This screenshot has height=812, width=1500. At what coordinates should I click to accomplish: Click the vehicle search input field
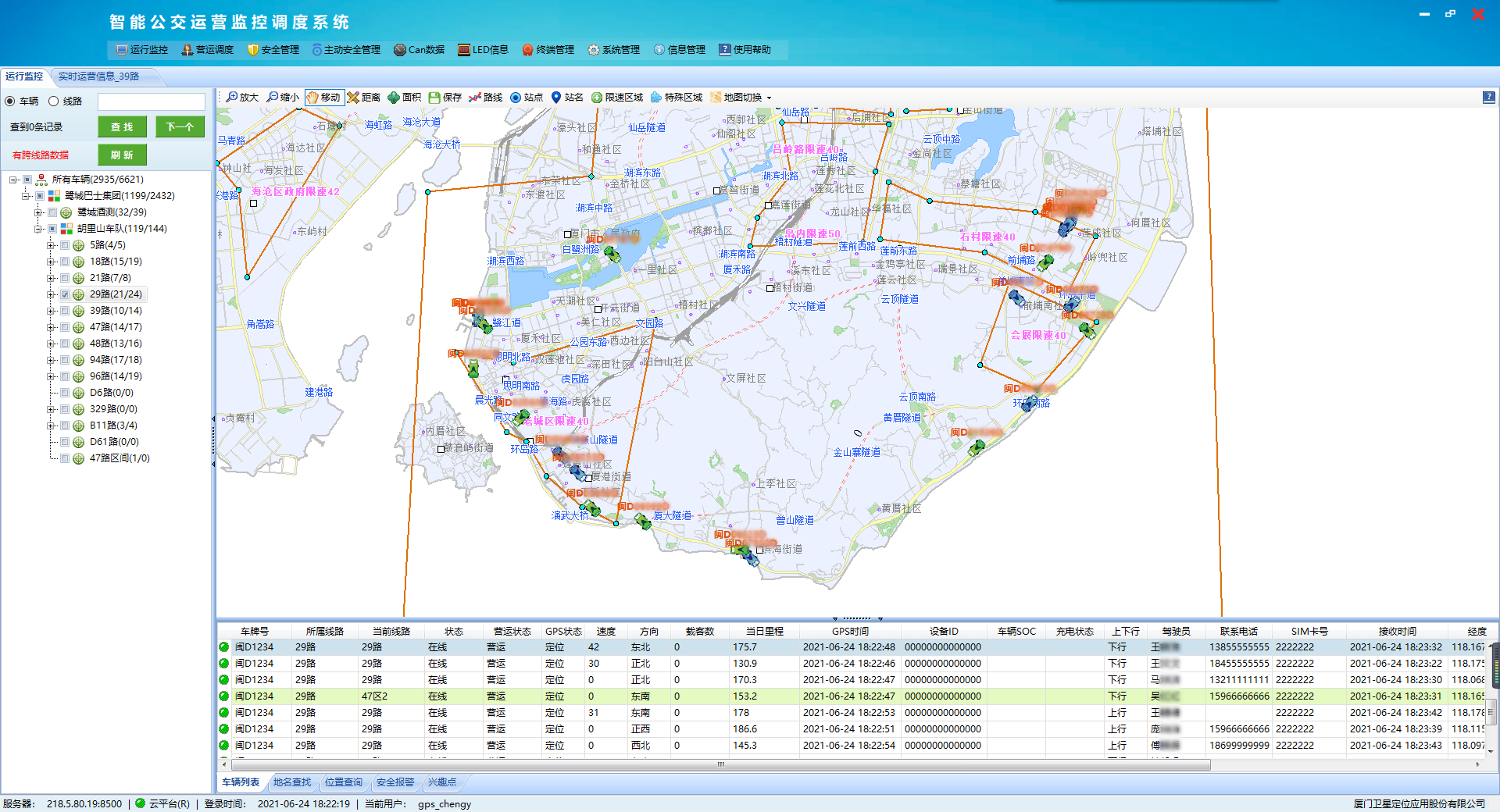coord(151,101)
